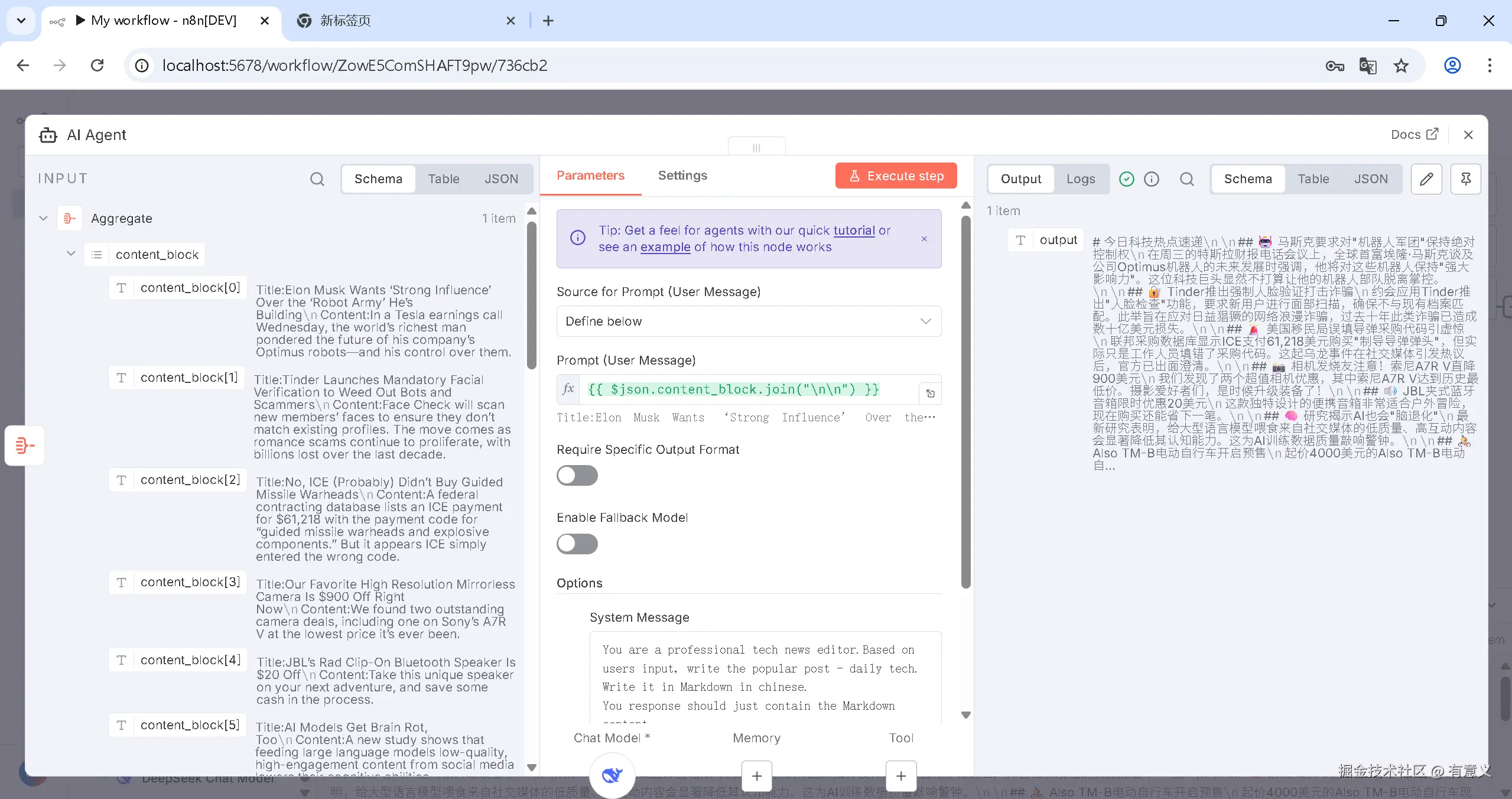Open the DeepSeek chat model node icon
1512x799 pixels.
[x=612, y=775]
